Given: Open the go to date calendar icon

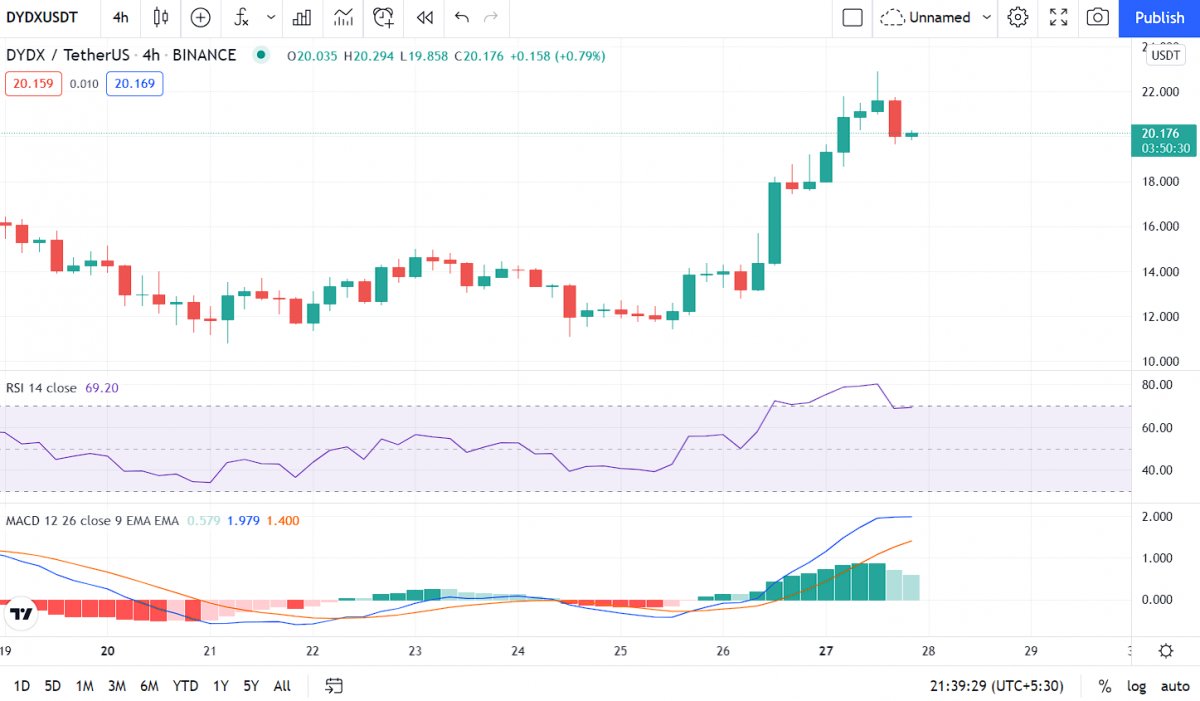Looking at the screenshot, I should [x=334, y=686].
